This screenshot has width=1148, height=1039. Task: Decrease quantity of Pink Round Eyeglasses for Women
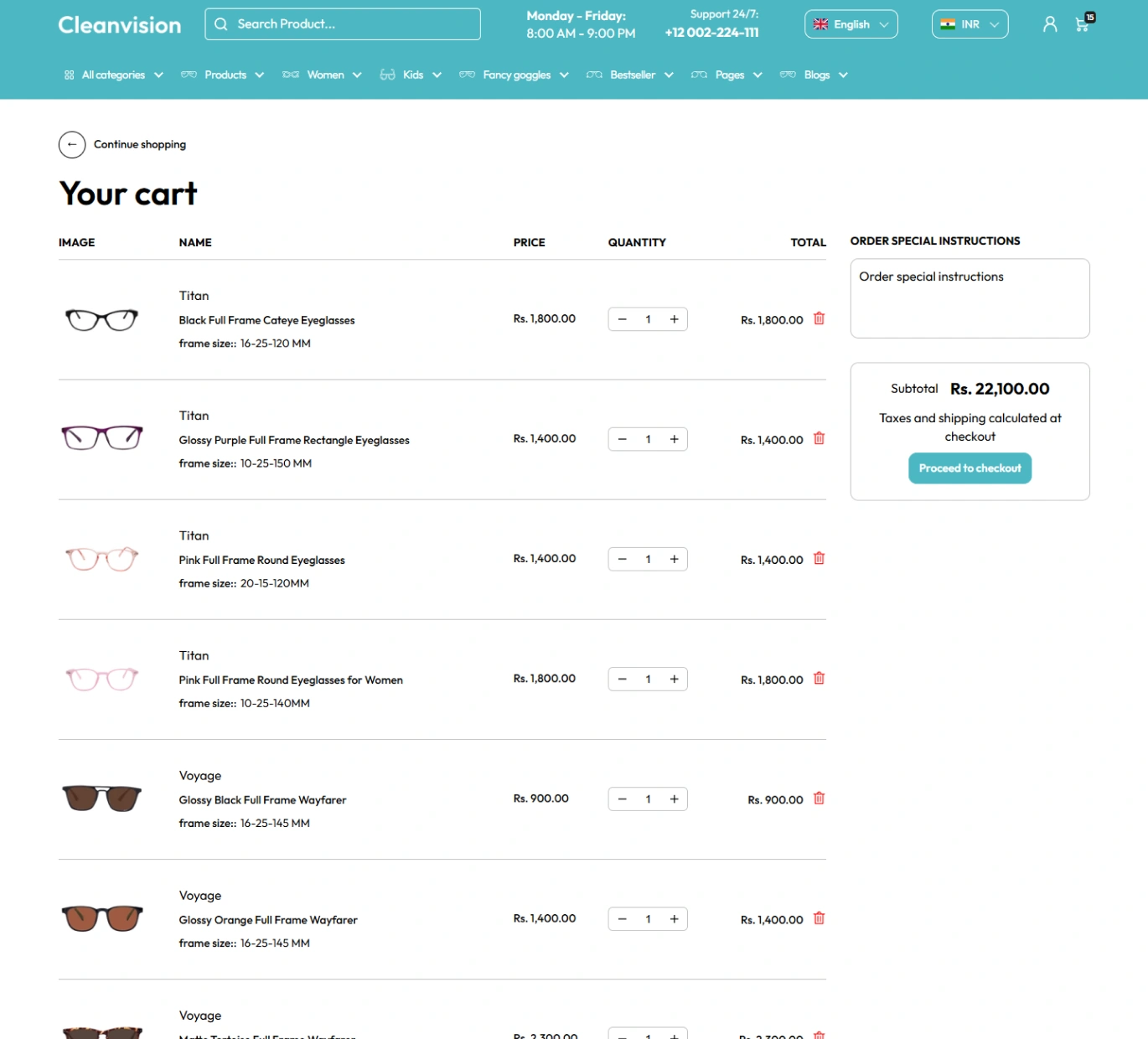pyautogui.click(x=622, y=679)
